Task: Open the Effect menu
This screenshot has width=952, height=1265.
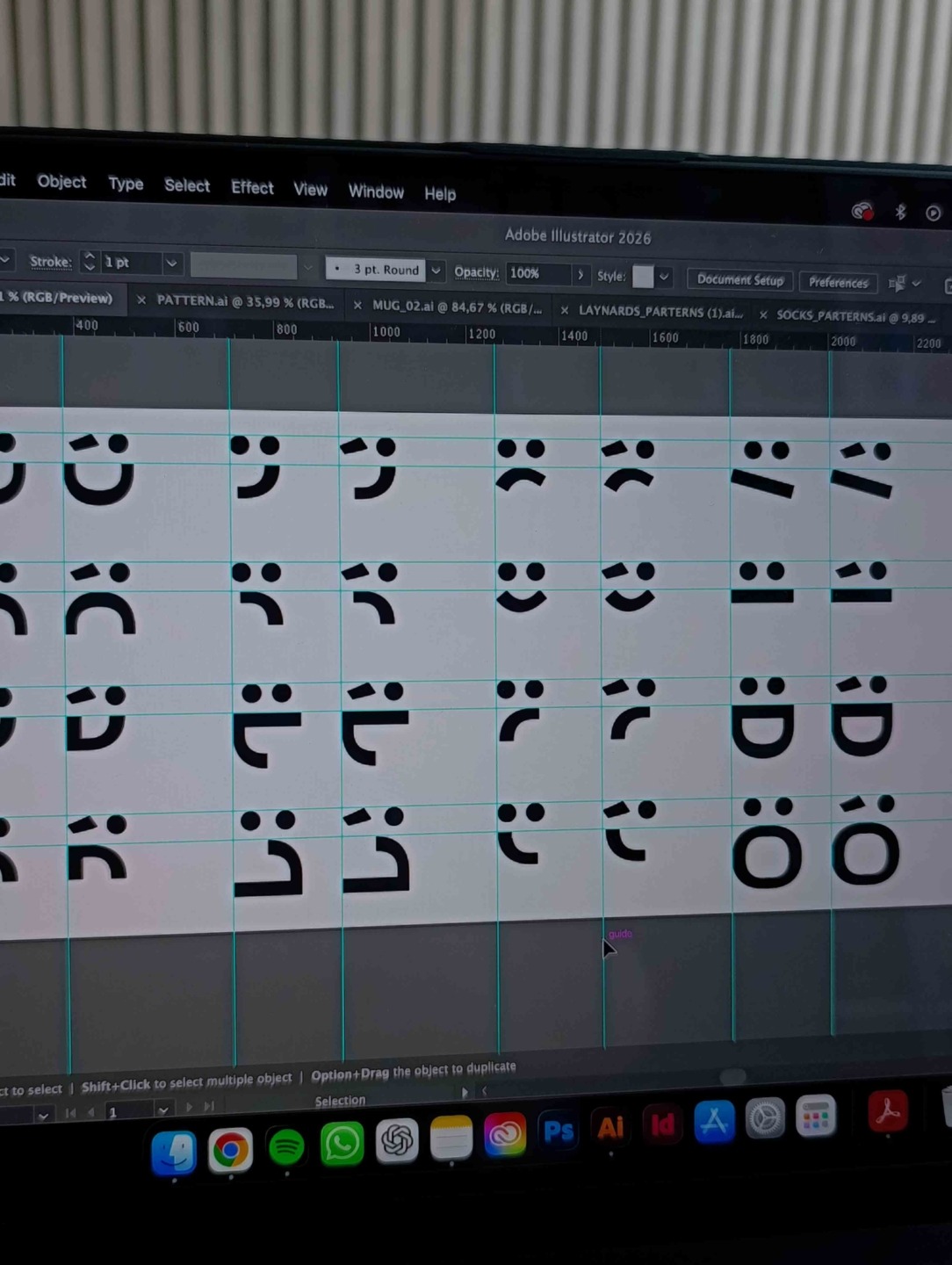Action: pos(252,187)
